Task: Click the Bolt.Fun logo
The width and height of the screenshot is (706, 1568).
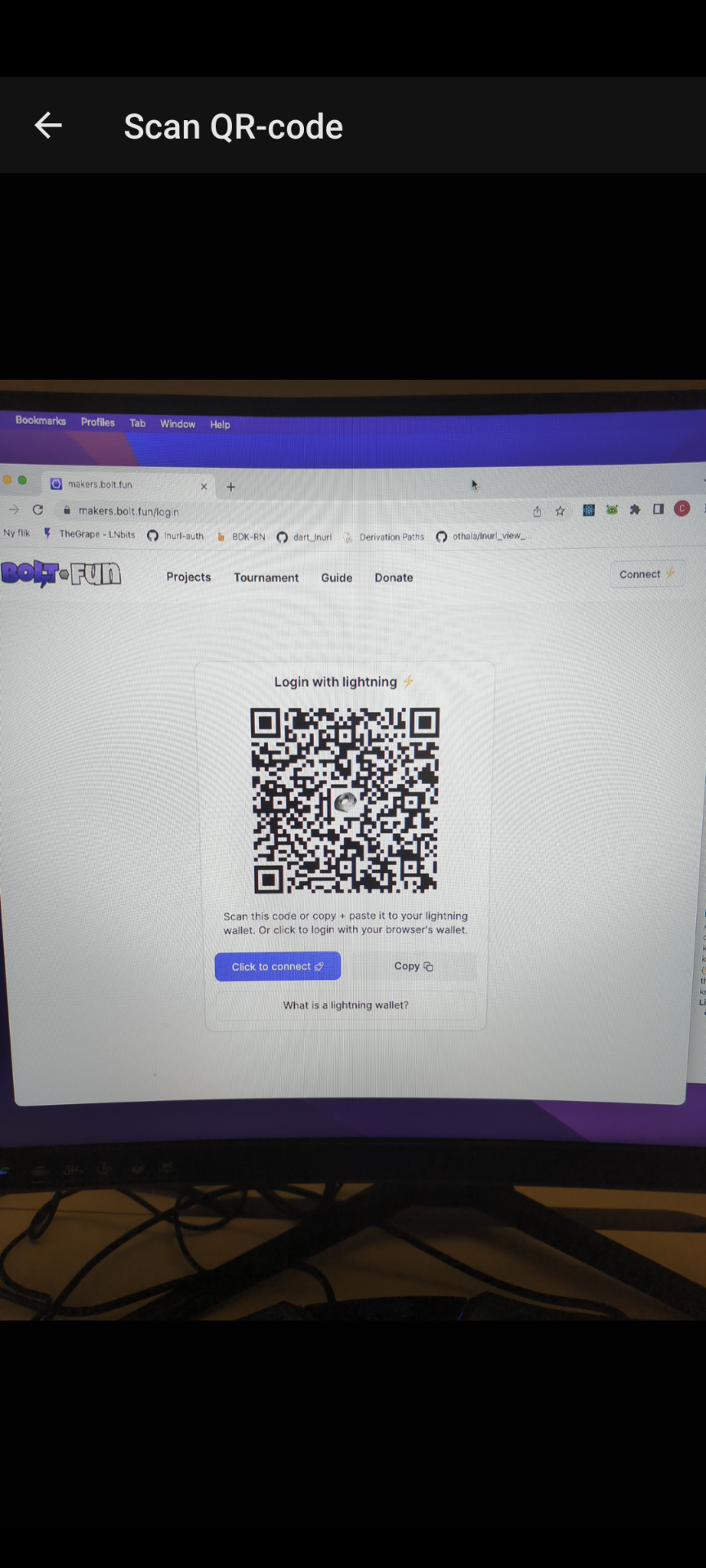Action: pyautogui.click(x=60, y=573)
